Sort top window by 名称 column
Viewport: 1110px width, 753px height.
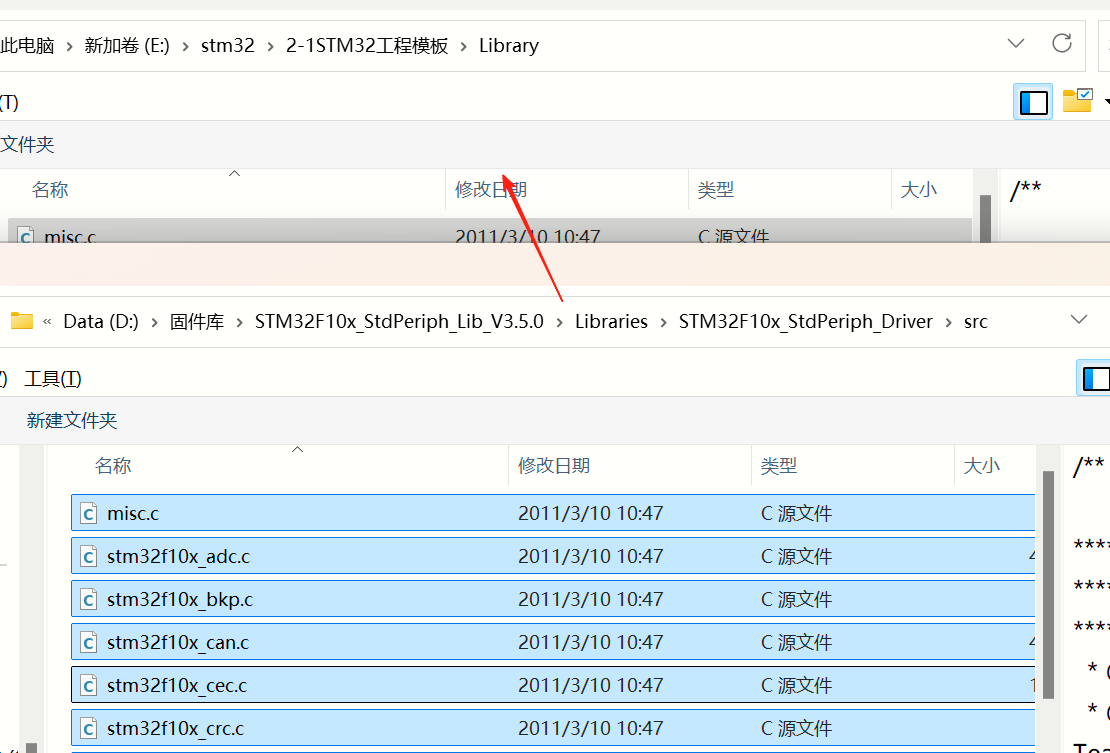click(x=50, y=190)
